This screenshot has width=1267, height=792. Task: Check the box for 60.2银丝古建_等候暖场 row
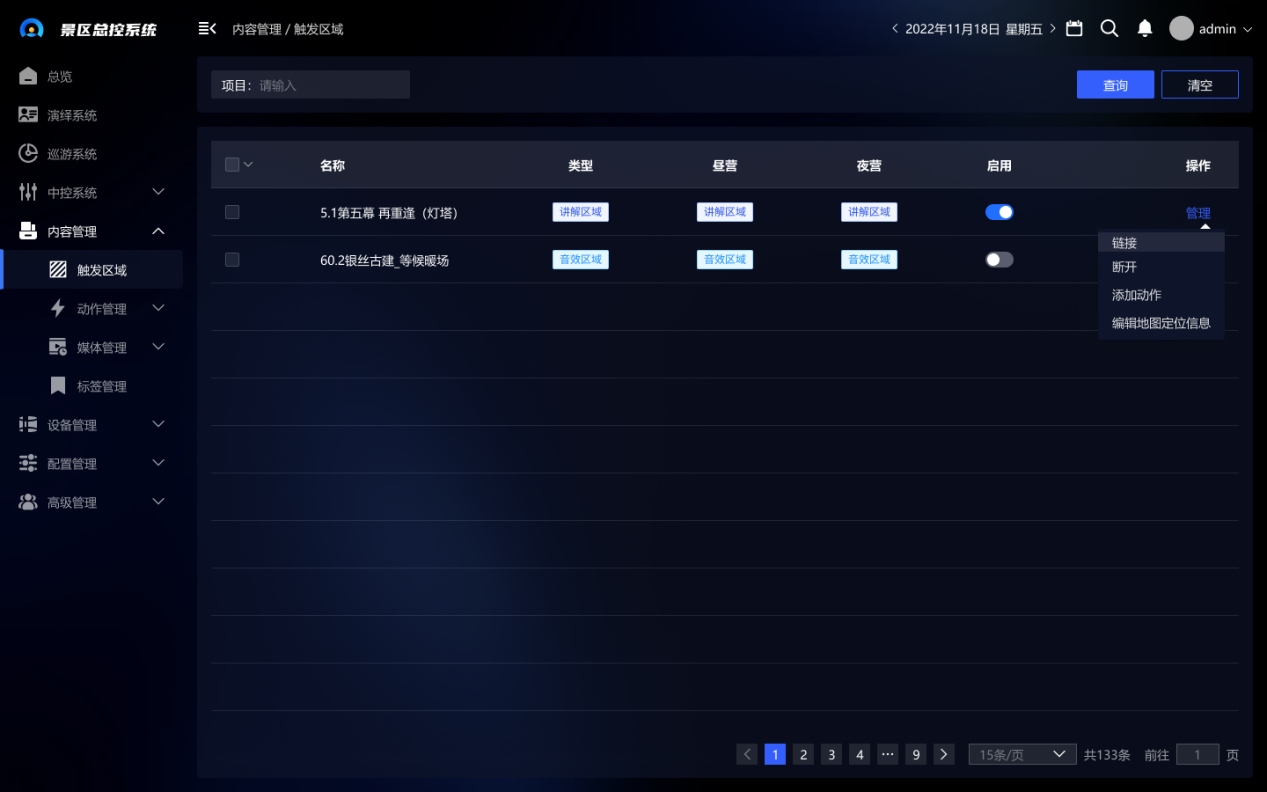(232, 260)
